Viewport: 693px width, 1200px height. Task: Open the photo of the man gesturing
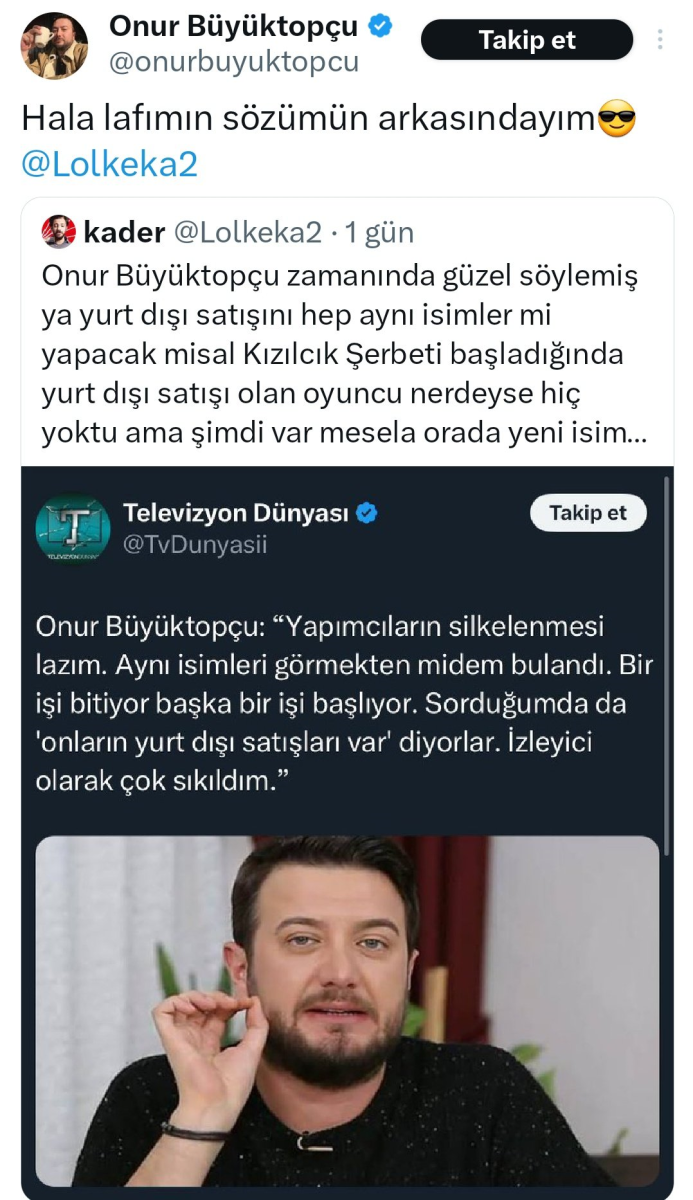coord(347,1011)
